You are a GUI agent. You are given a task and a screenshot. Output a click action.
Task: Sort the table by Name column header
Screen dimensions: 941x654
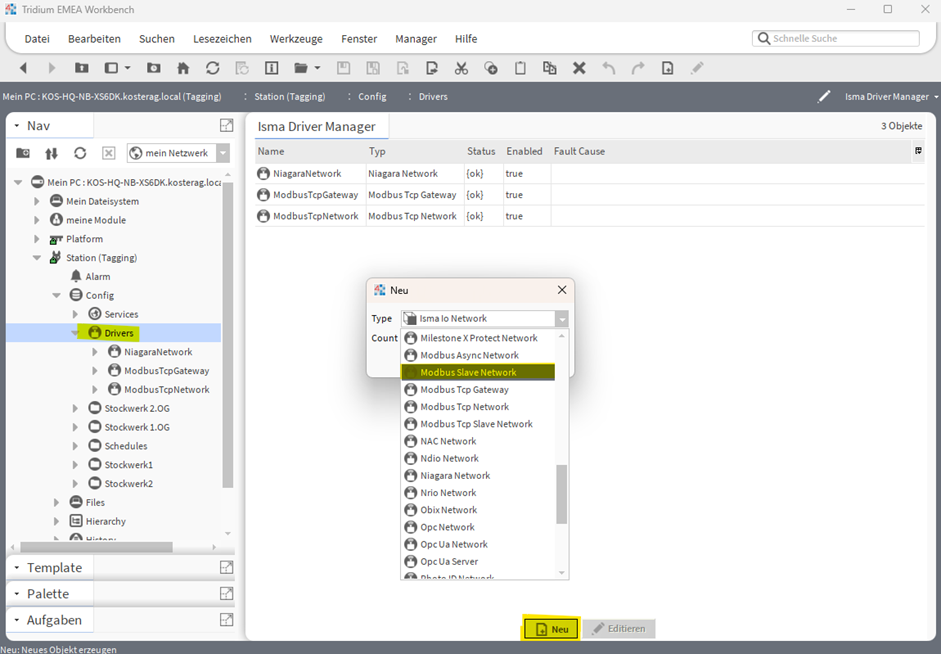tap(310, 151)
